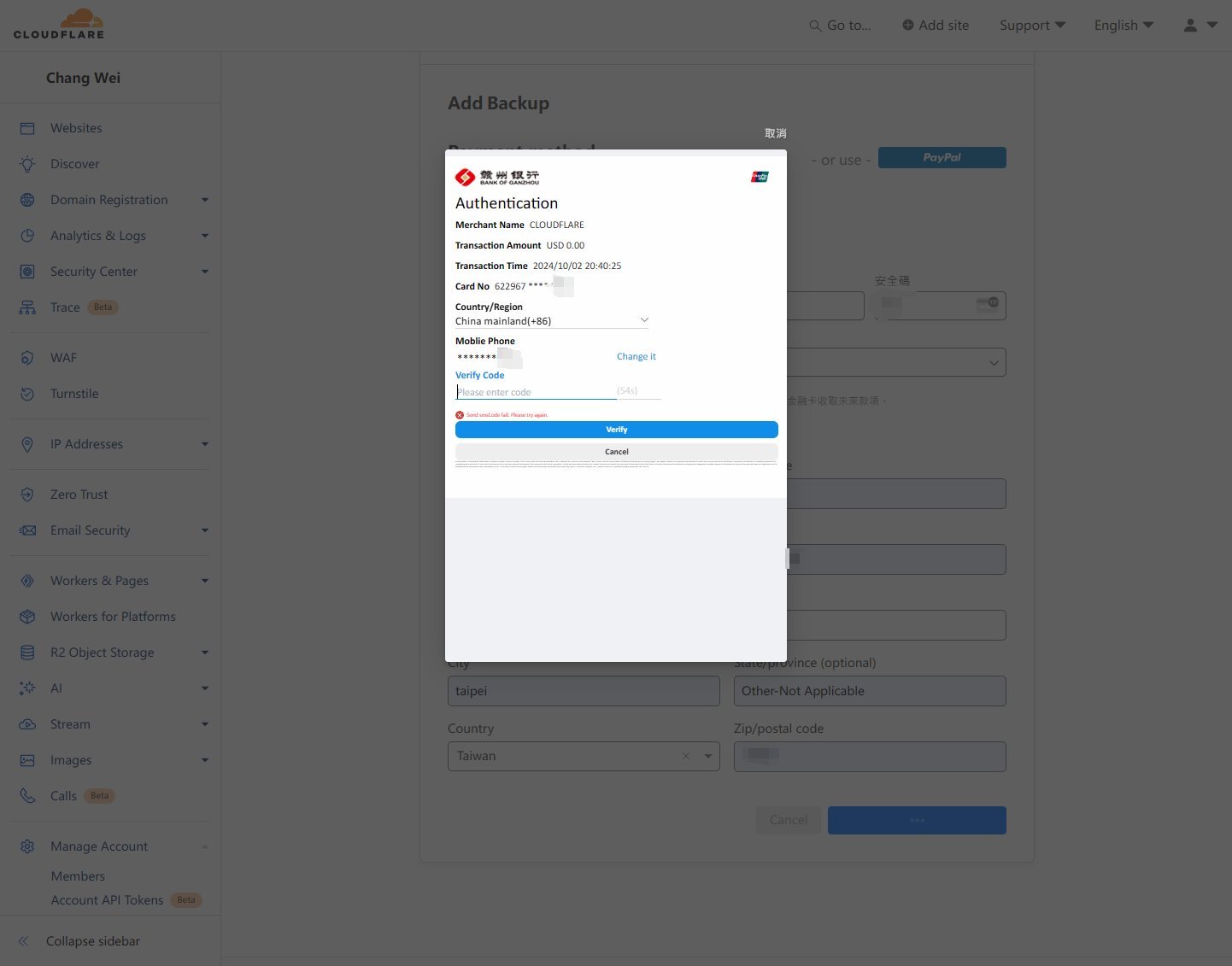Image resolution: width=1232 pixels, height=966 pixels.
Task: Click the blue Verify button
Action: 617,430
